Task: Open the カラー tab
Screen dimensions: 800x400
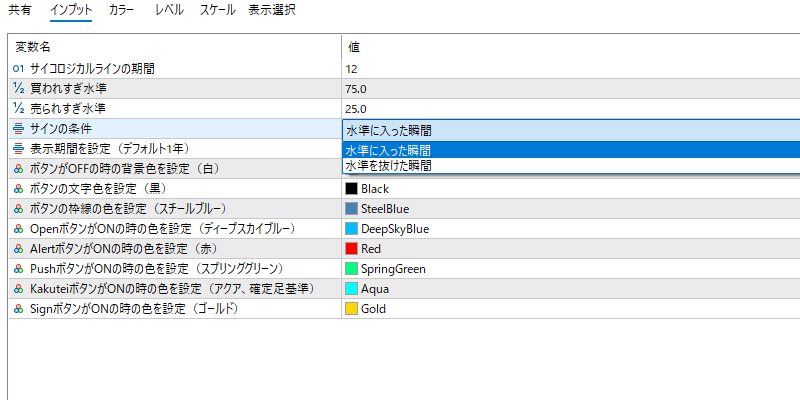Action: click(x=121, y=10)
